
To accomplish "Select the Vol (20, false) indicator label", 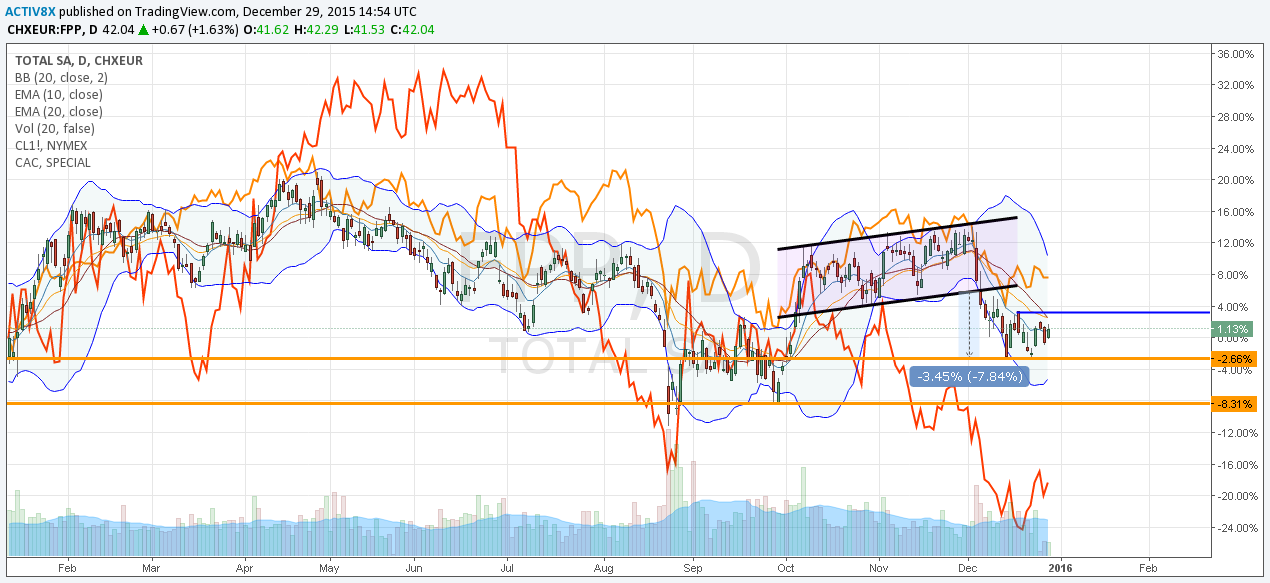I will tap(53, 129).
